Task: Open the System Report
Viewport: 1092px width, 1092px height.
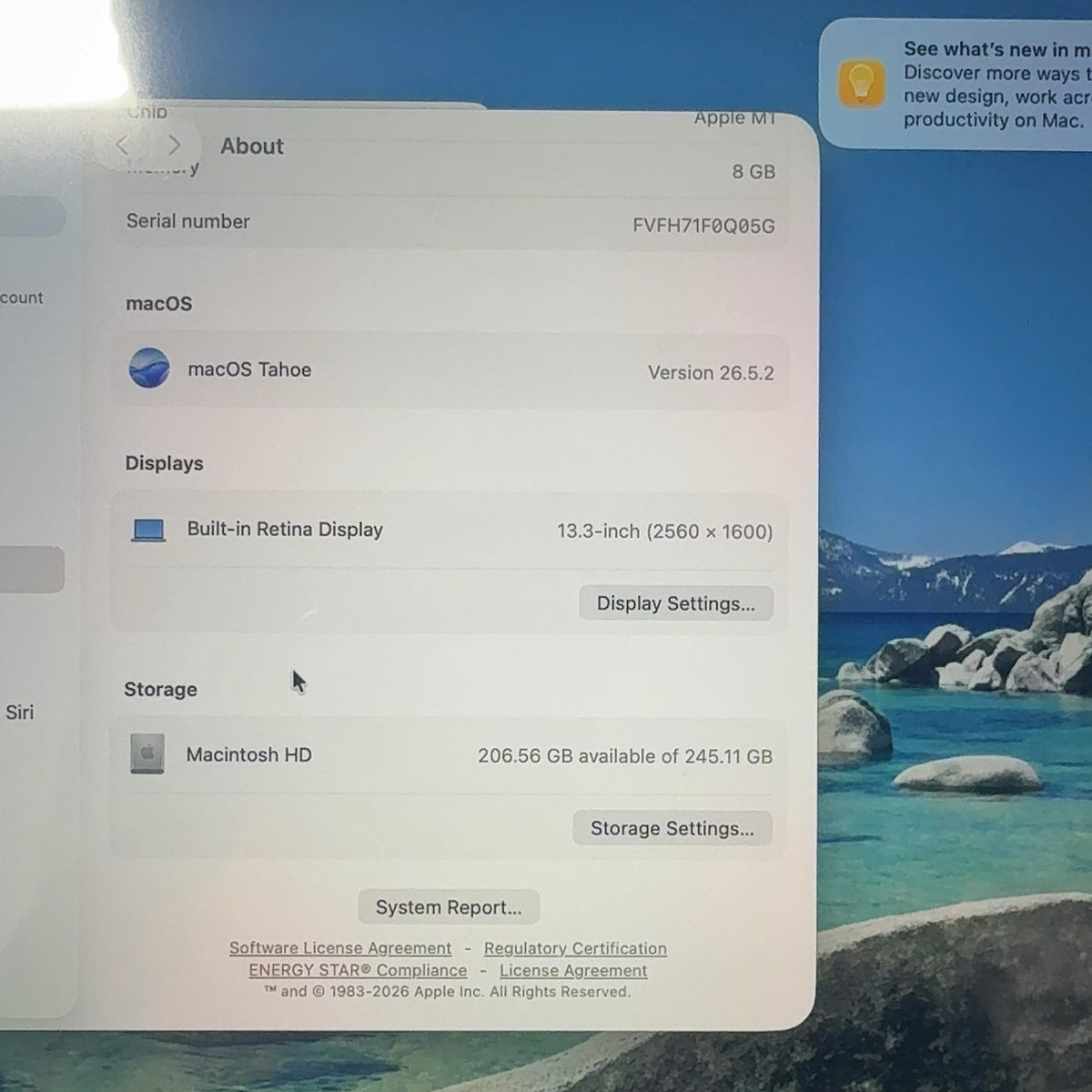Action: click(x=449, y=907)
